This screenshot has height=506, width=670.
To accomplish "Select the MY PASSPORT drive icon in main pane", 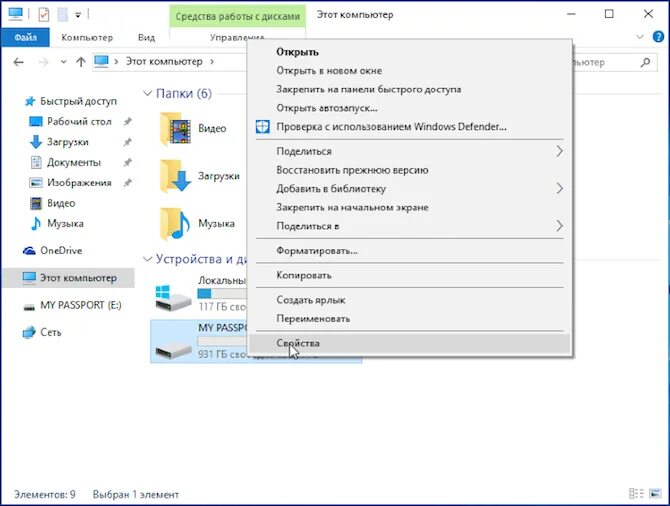I will [173, 350].
